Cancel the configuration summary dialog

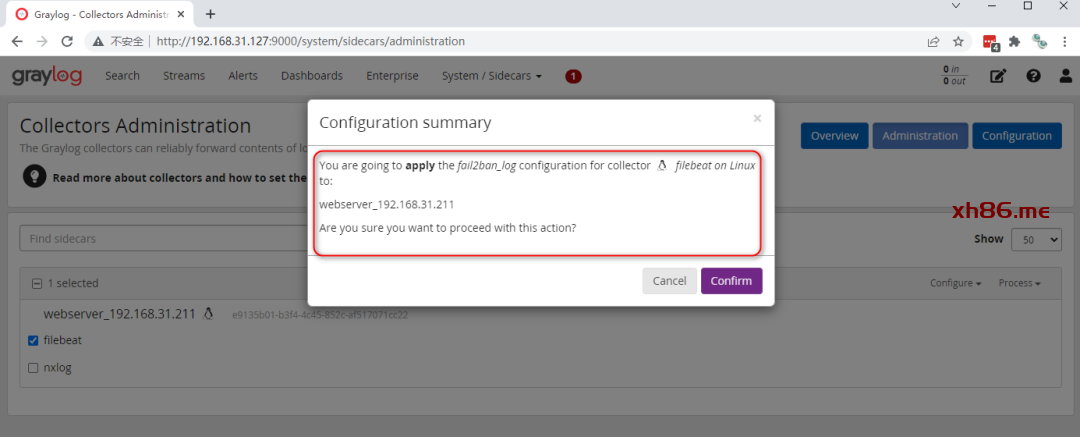(x=669, y=281)
